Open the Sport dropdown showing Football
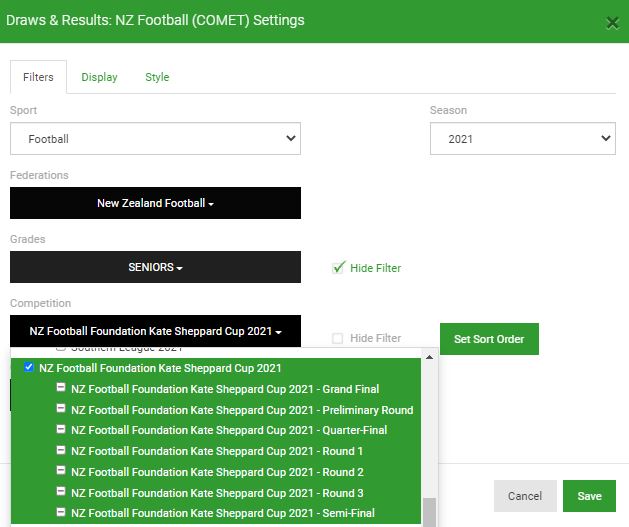This screenshot has height=527, width=629. point(155,139)
